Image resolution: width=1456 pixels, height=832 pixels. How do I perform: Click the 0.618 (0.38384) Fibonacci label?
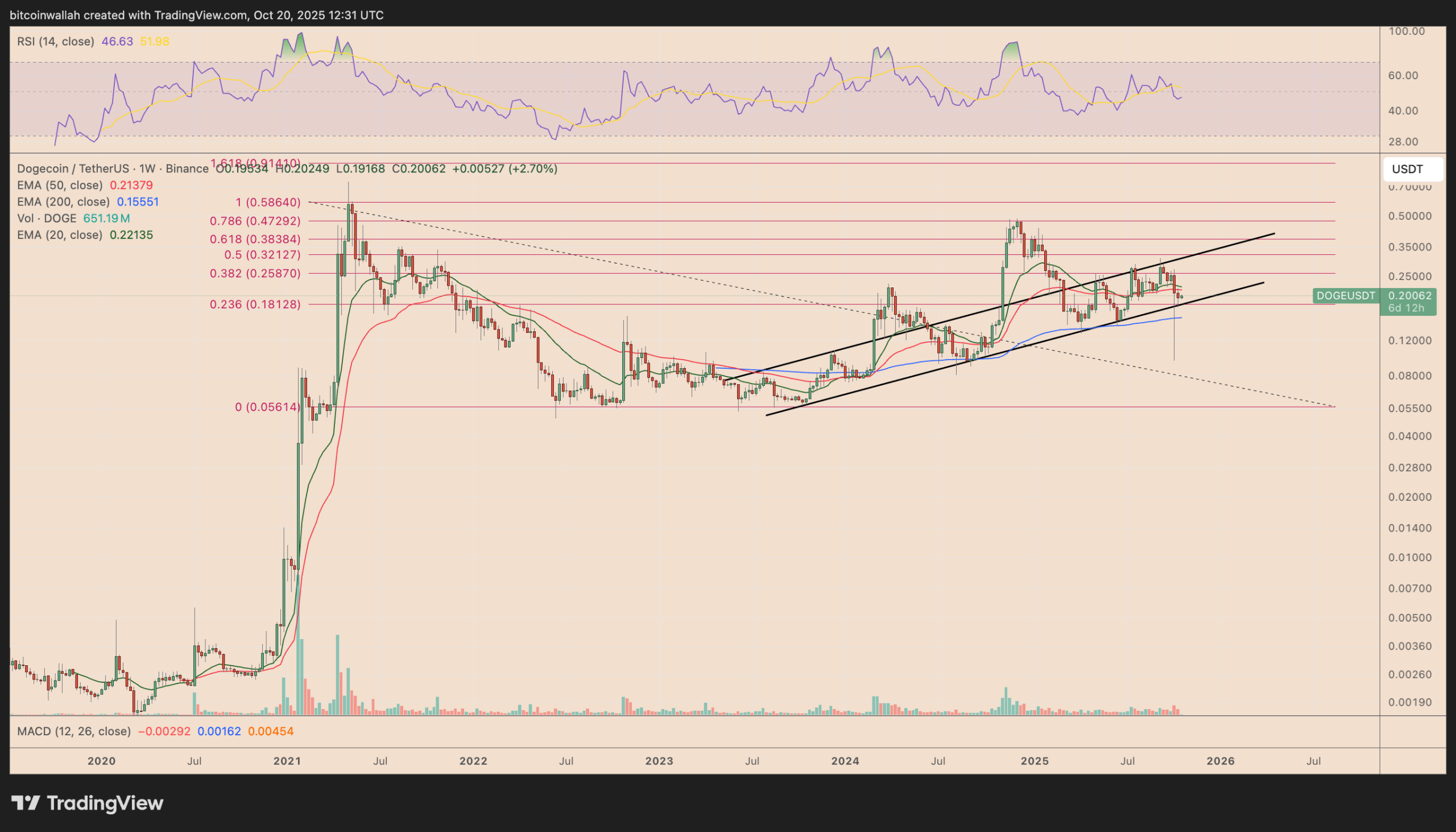(x=255, y=240)
